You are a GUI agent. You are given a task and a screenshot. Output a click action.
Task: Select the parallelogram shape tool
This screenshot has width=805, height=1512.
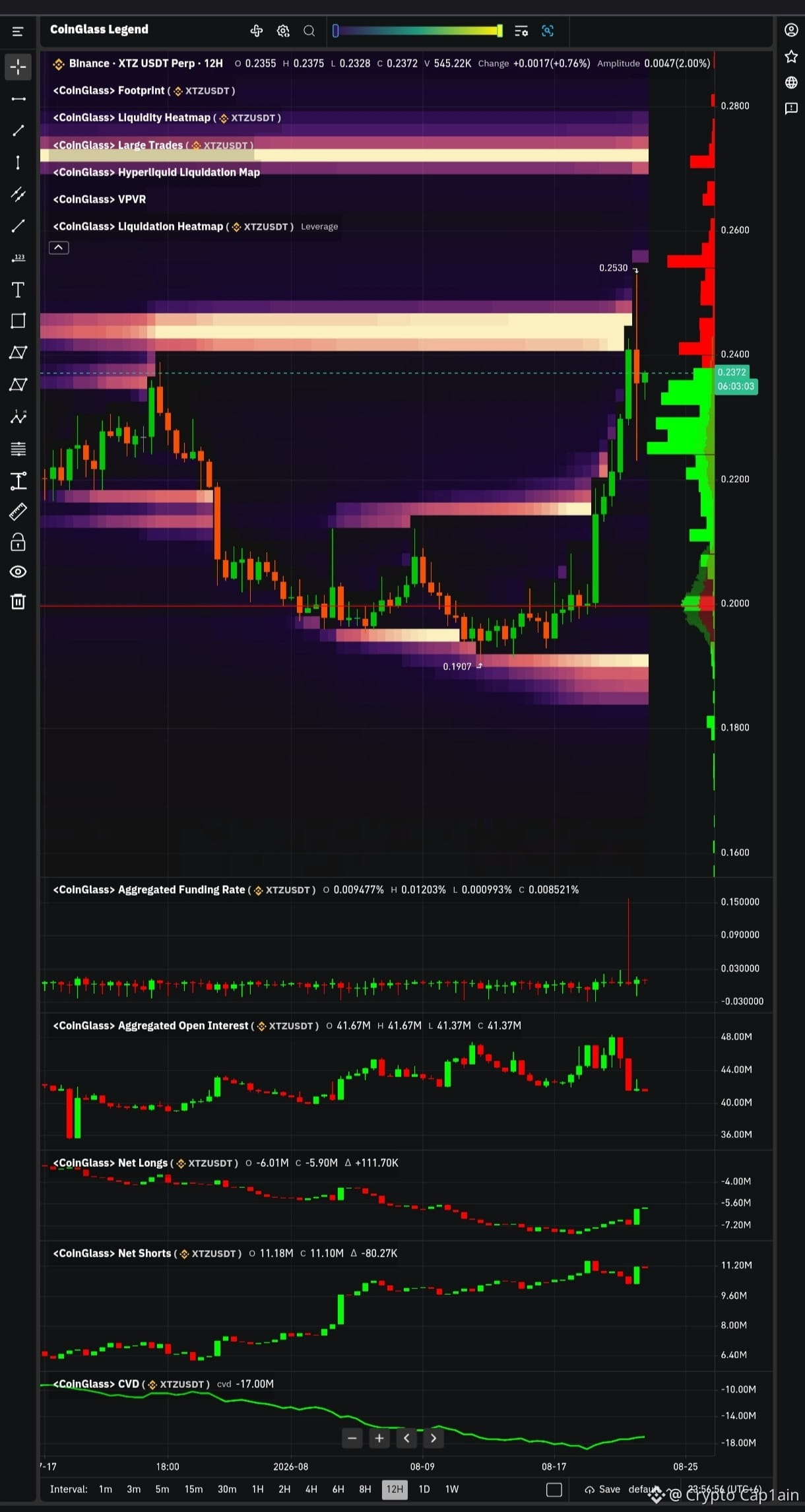coord(18,352)
